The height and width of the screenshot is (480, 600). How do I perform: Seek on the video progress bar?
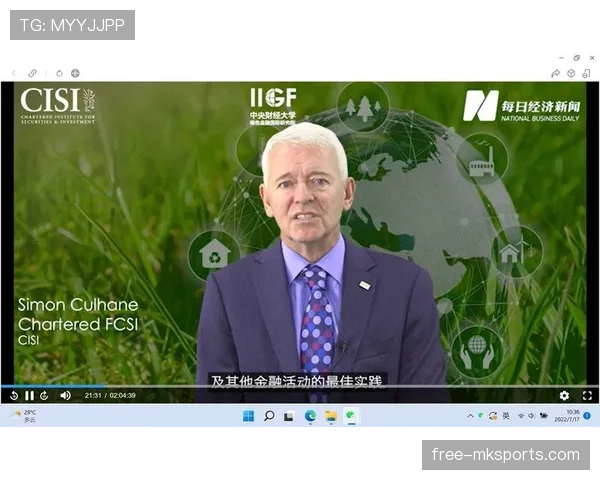[x=300, y=385]
